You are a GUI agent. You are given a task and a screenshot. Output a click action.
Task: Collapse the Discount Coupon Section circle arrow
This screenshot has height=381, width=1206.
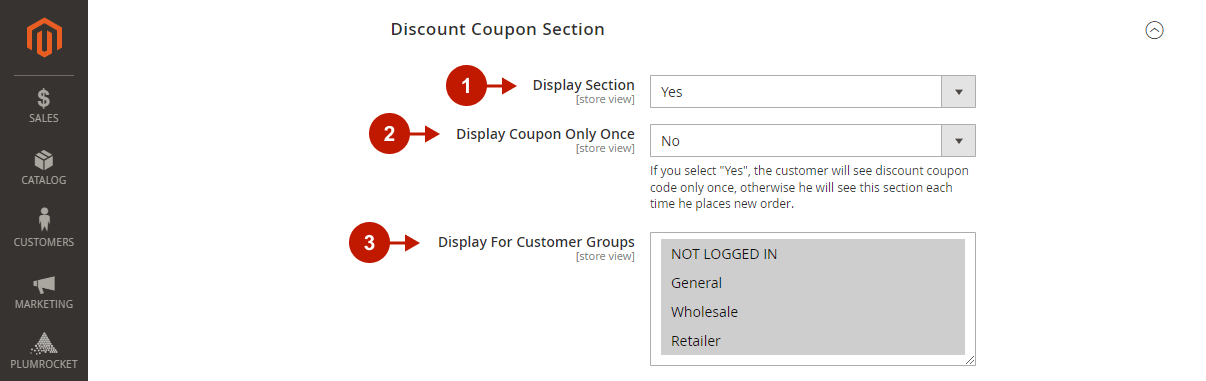[x=1154, y=30]
